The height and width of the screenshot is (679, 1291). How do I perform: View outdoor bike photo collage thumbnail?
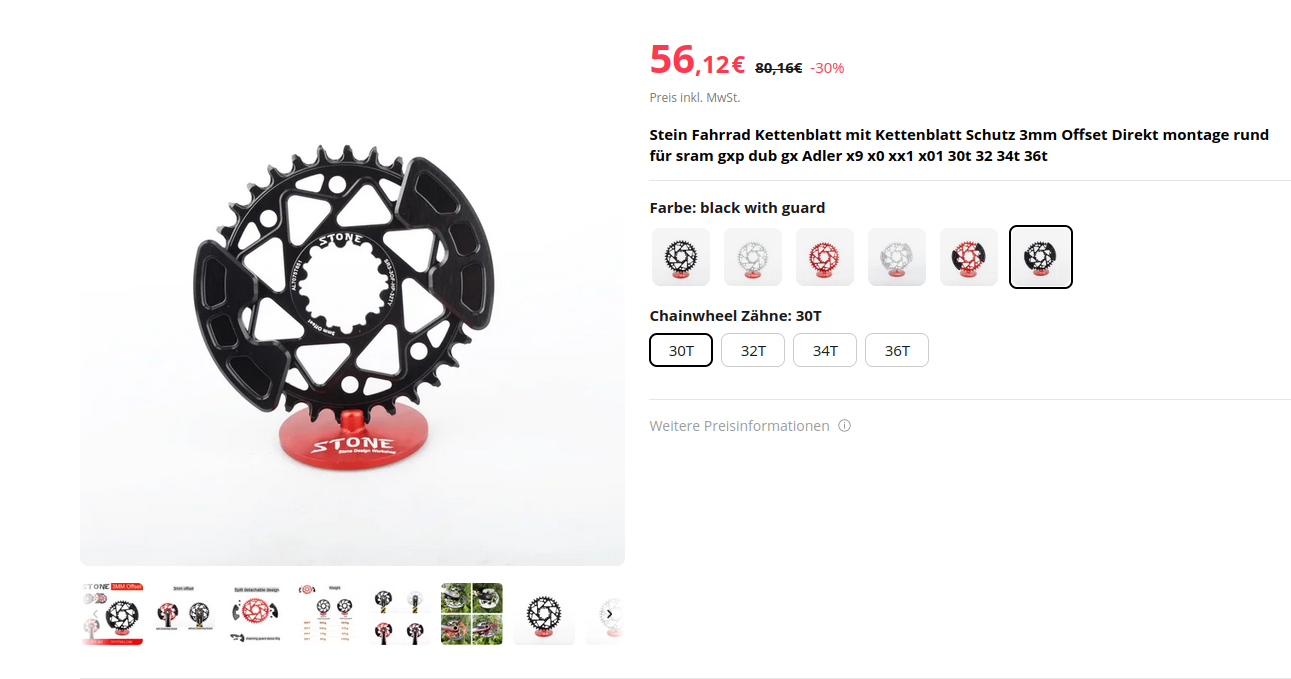472,614
